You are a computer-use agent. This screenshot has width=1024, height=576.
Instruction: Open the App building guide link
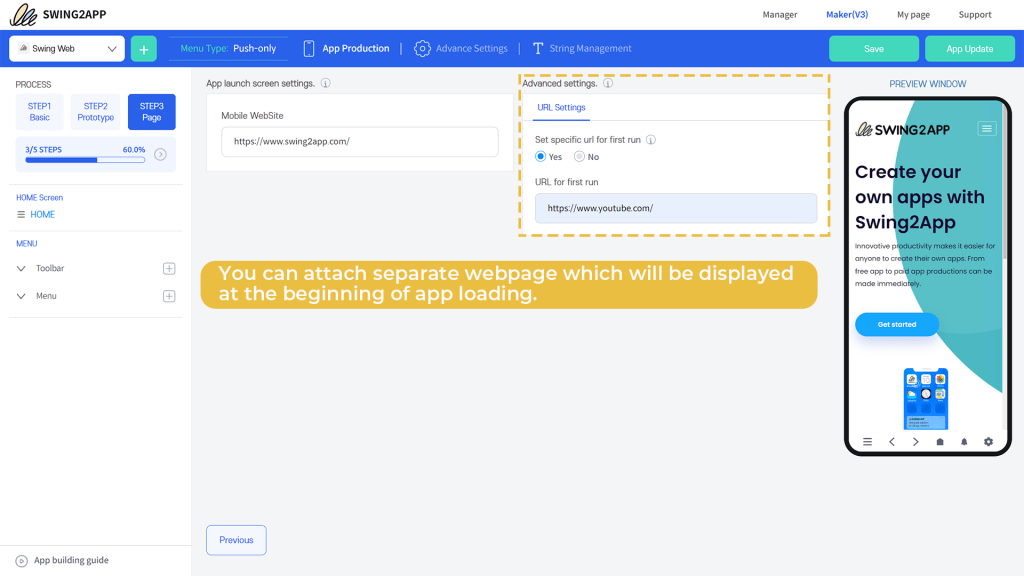(x=71, y=560)
